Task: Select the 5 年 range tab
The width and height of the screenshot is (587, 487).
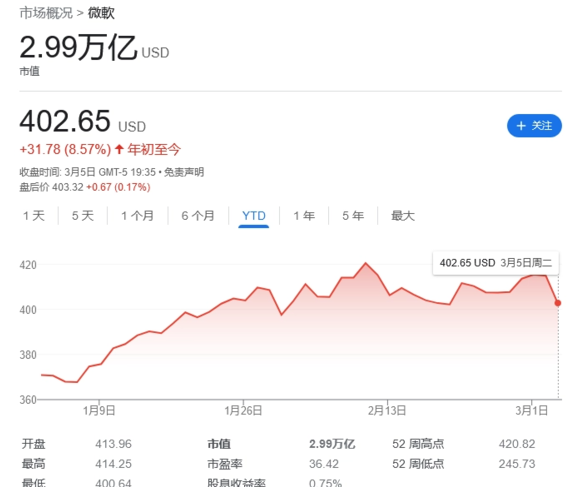Action: pos(353,216)
